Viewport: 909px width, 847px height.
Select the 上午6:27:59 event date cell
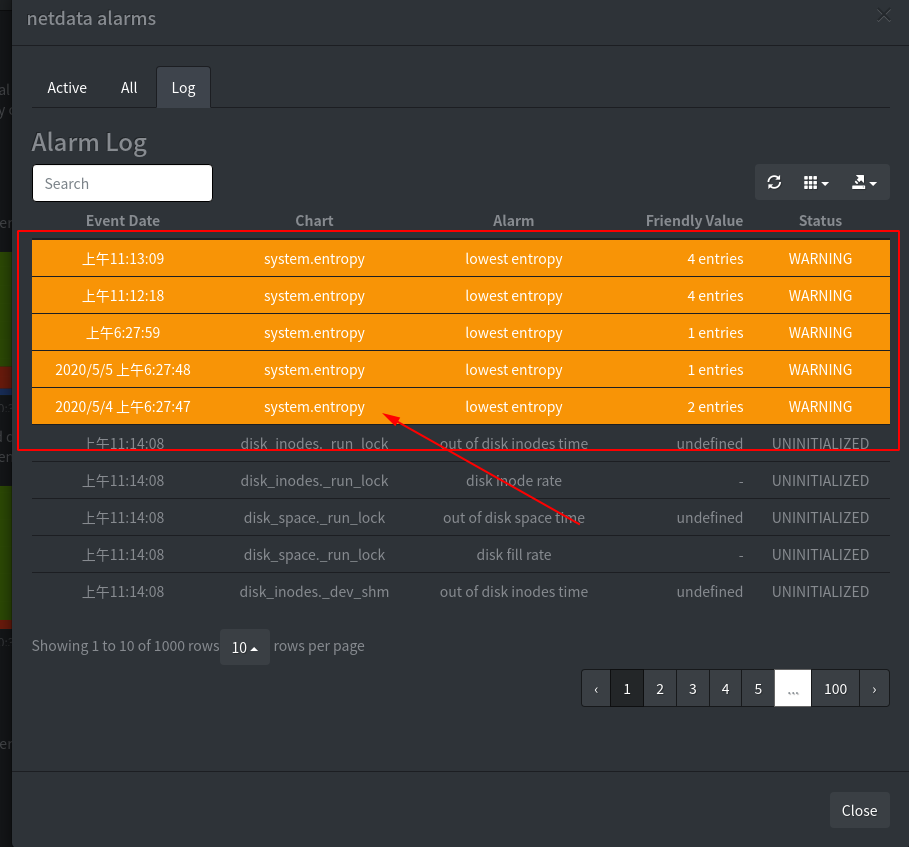click(123, 333)
